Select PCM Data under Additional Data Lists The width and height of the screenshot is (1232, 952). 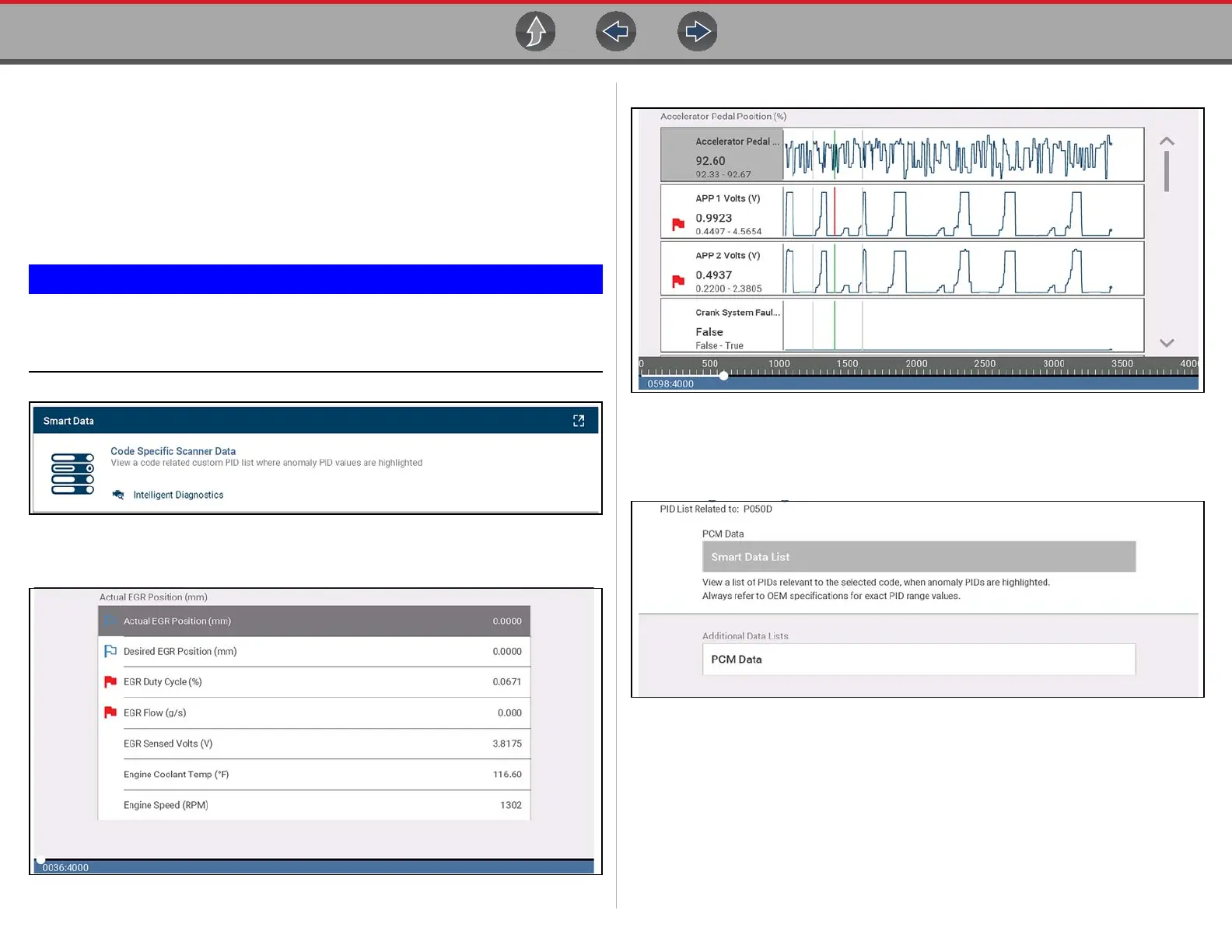click(919, 660)
